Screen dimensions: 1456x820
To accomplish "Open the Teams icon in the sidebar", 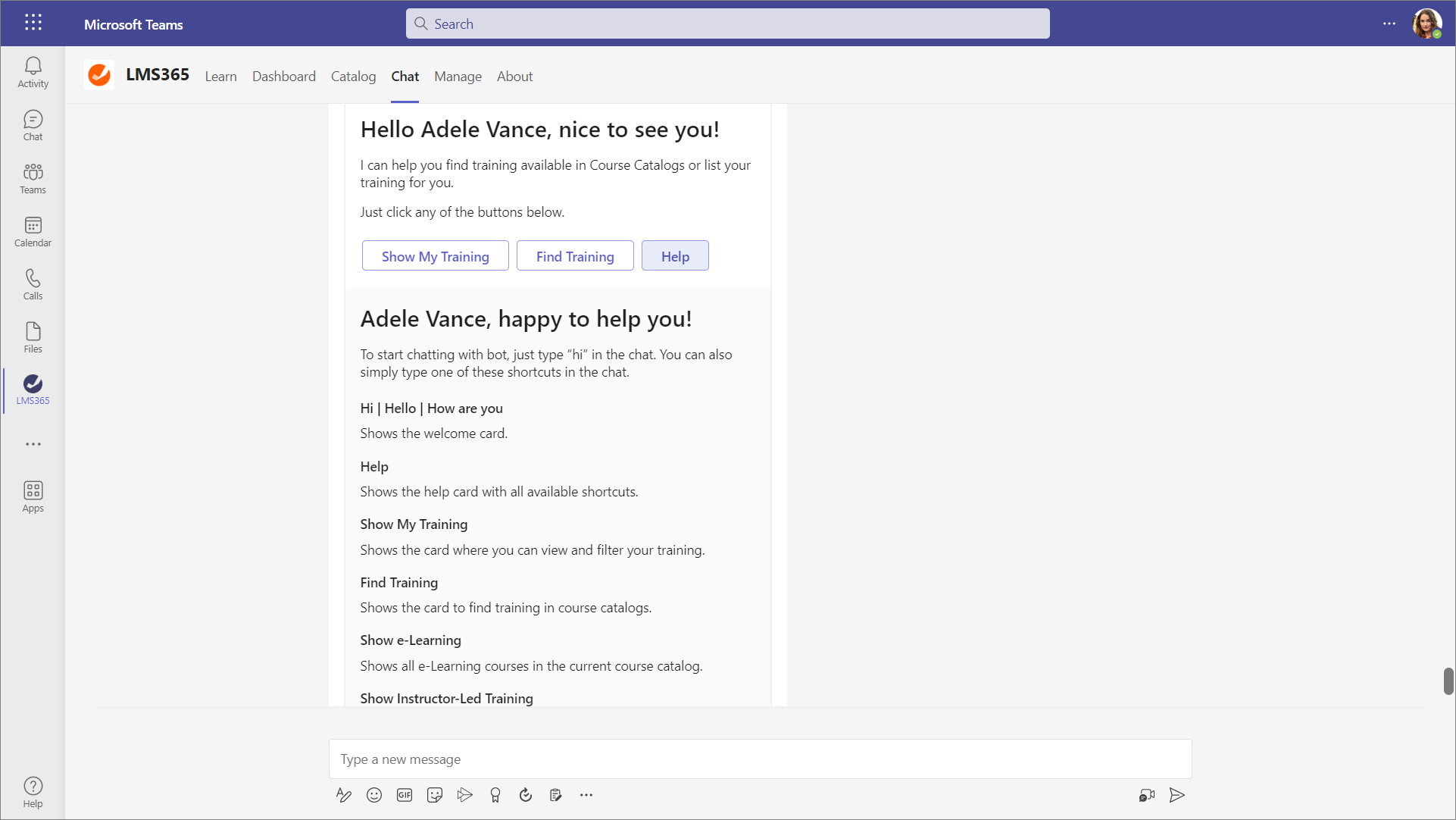I will coord(33,178).
